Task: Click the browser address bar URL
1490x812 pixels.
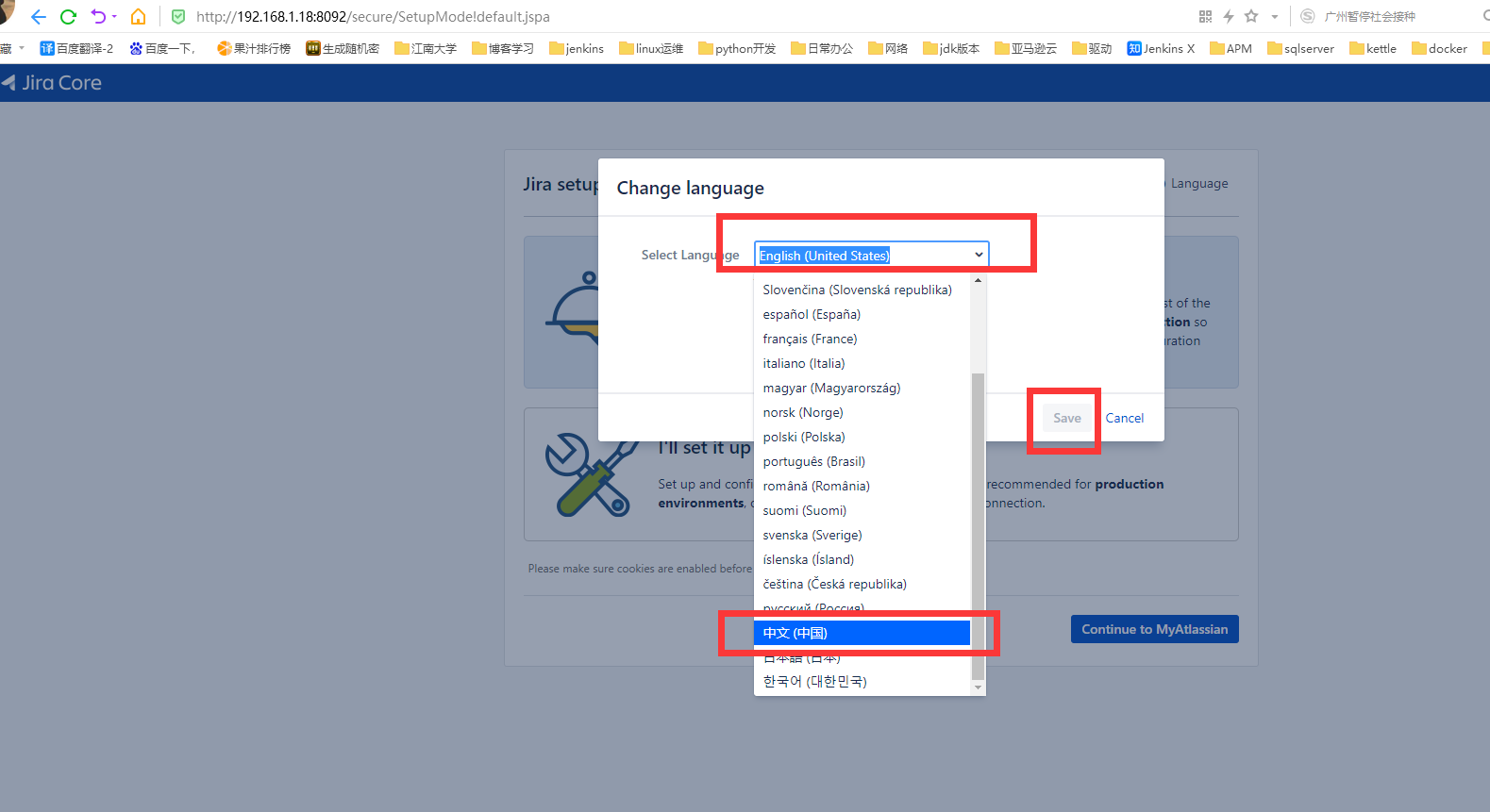Action: 373,17
